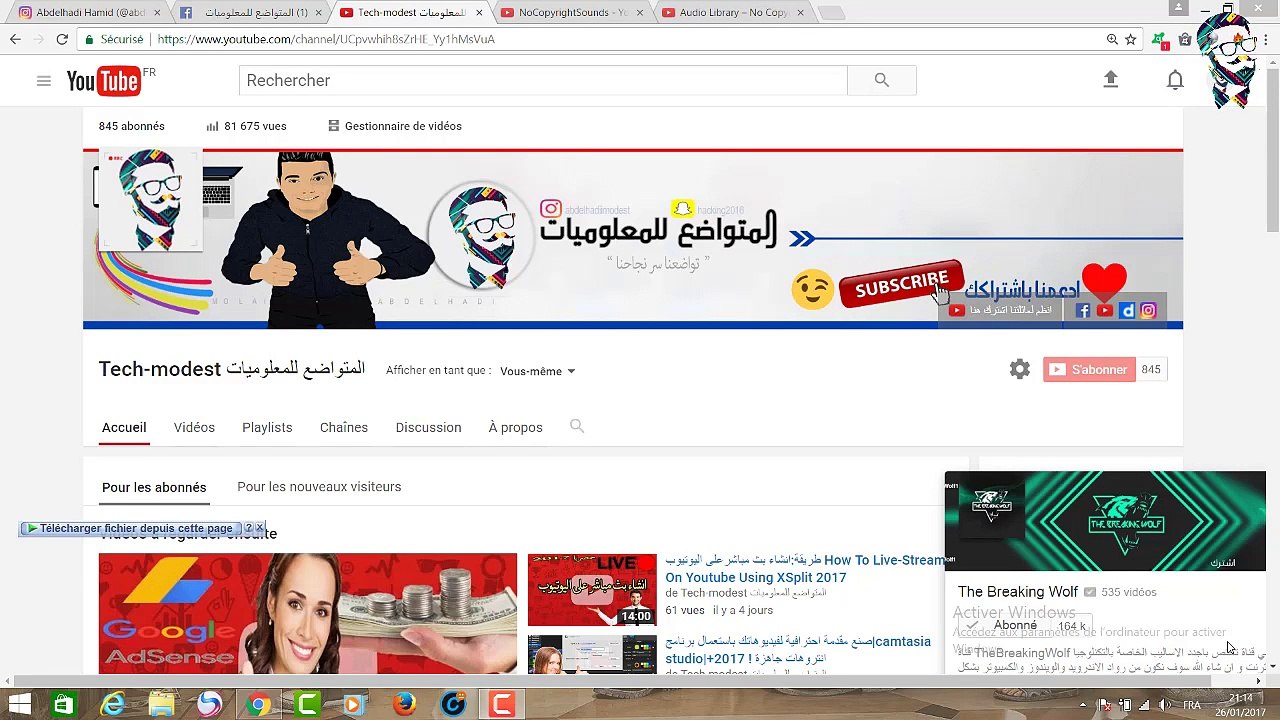Open the camtasia studio intro video title
1280x720 pixels.
point(798,650)
